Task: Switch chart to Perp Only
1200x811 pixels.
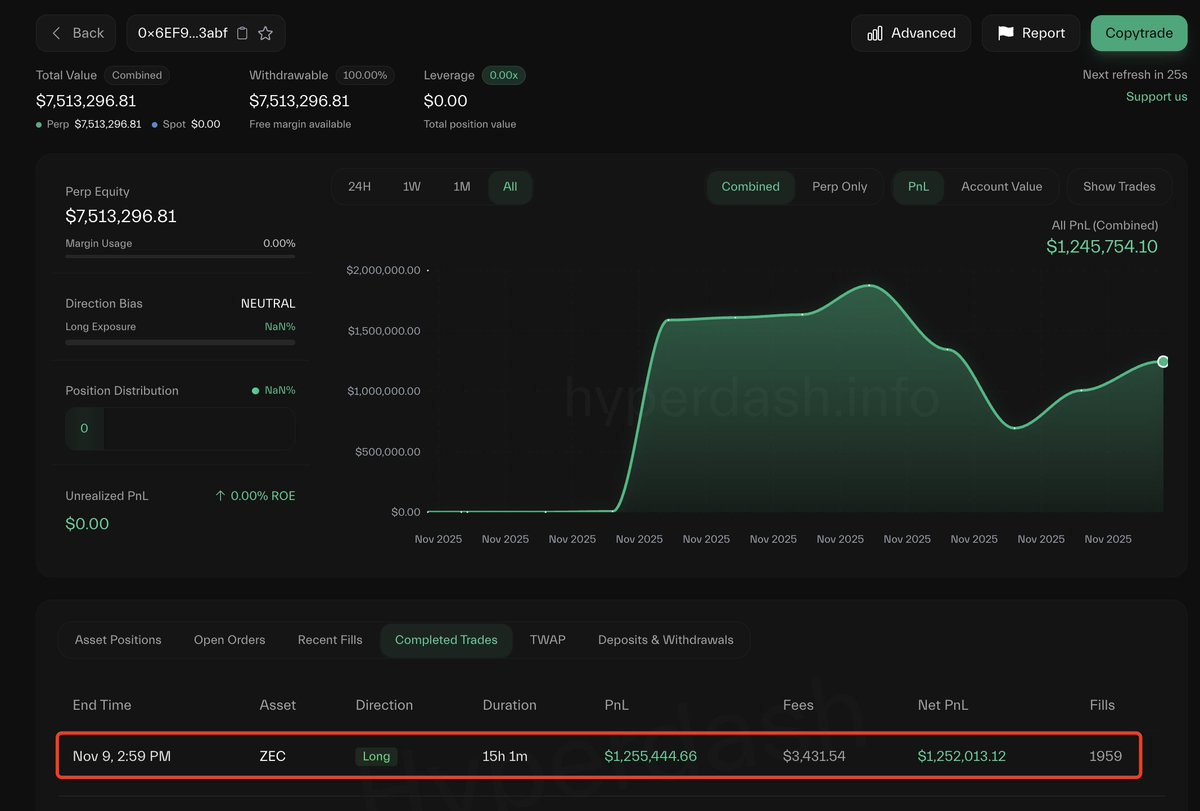Action: [x=839, y=187]
